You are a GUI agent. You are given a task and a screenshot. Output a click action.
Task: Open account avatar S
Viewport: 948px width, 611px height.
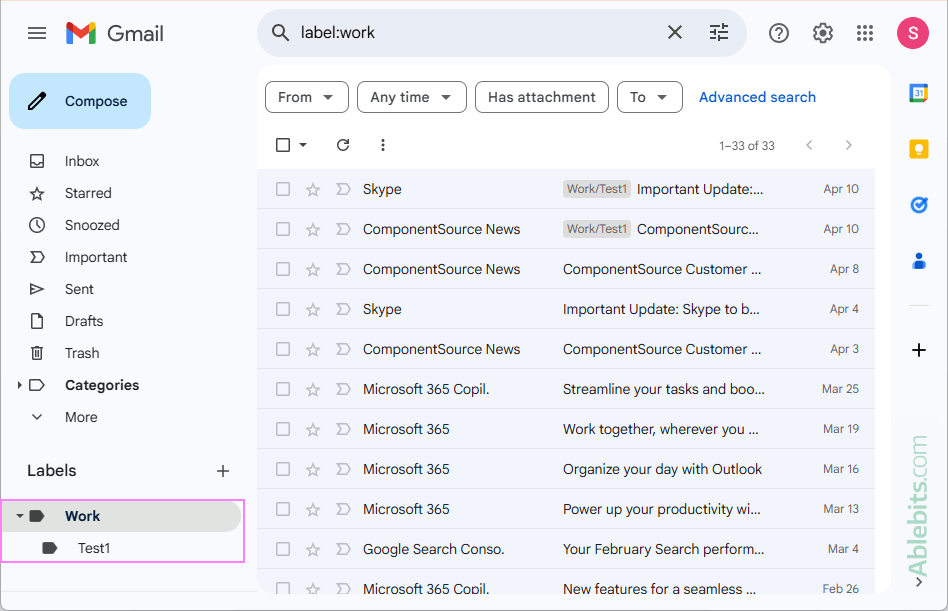(912, 33)
